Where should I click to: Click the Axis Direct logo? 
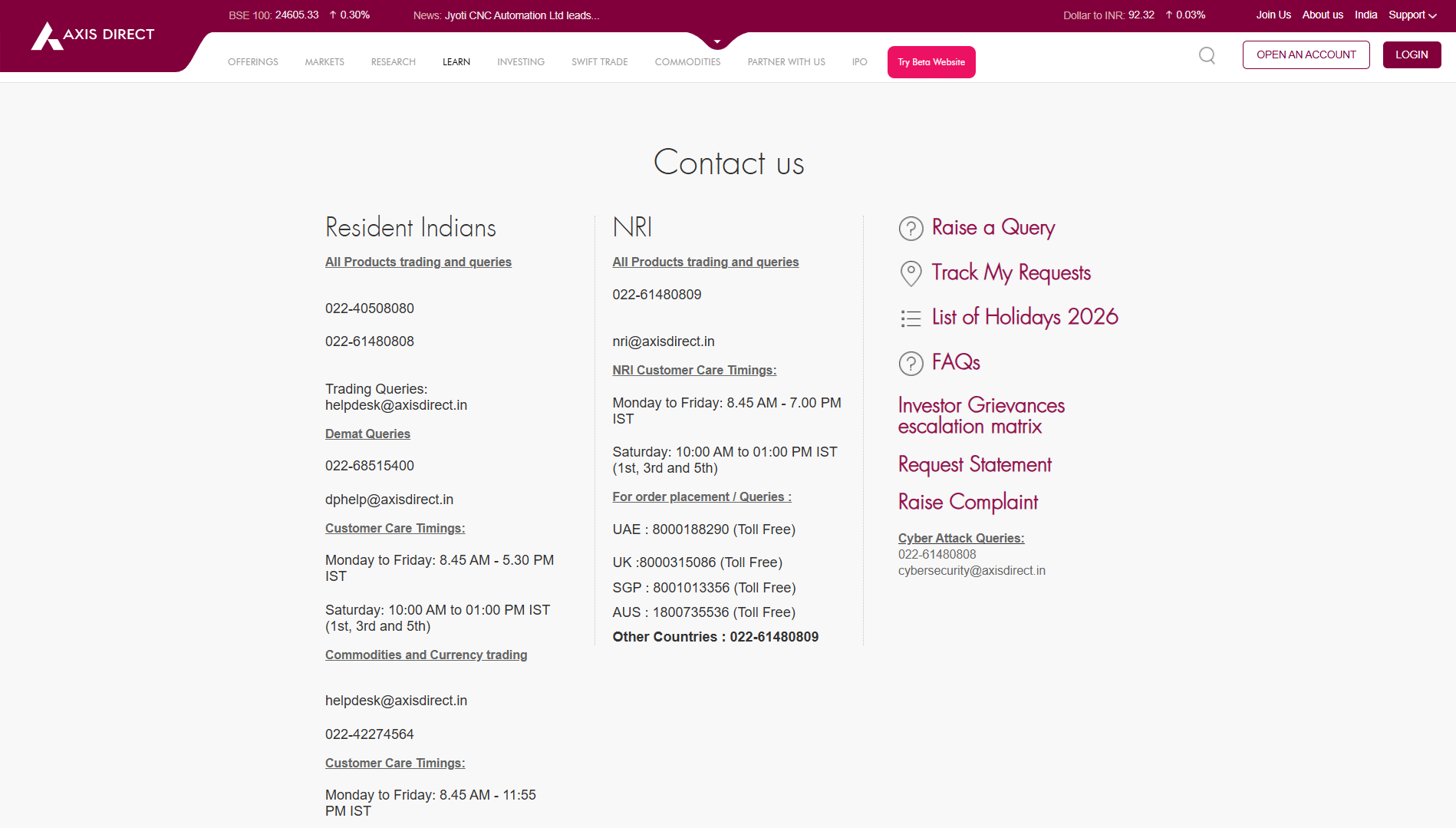coord(93,35)
